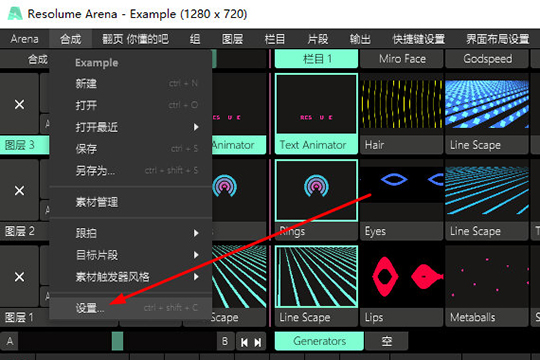Open the 快捷键设置 menu
Screen dimensions: 540x360
tap(419, 39)
